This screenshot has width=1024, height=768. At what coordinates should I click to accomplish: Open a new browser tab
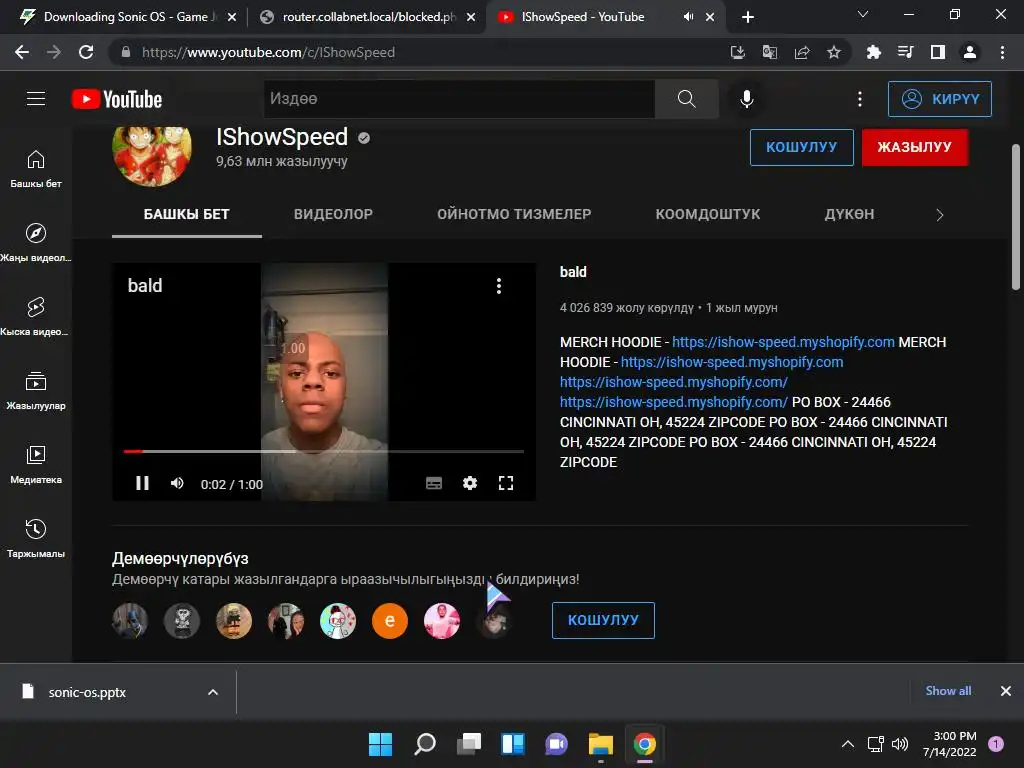(748, 18)
